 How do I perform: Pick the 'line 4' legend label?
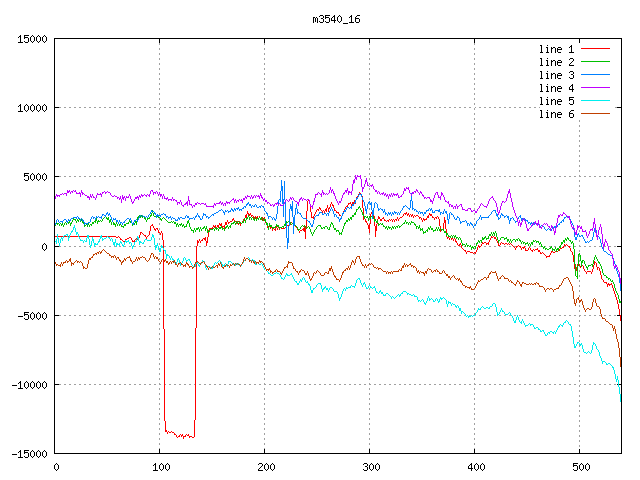pos(556,88)
